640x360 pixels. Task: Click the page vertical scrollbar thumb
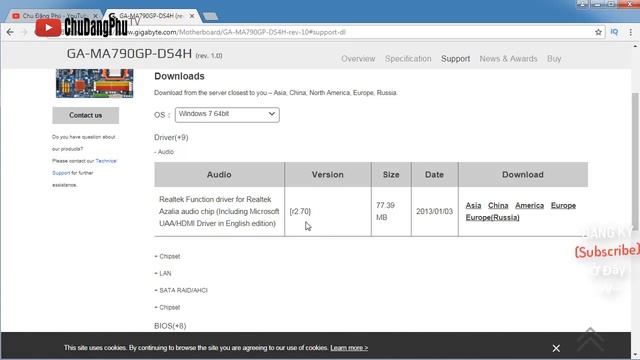[x=635, y=161]
